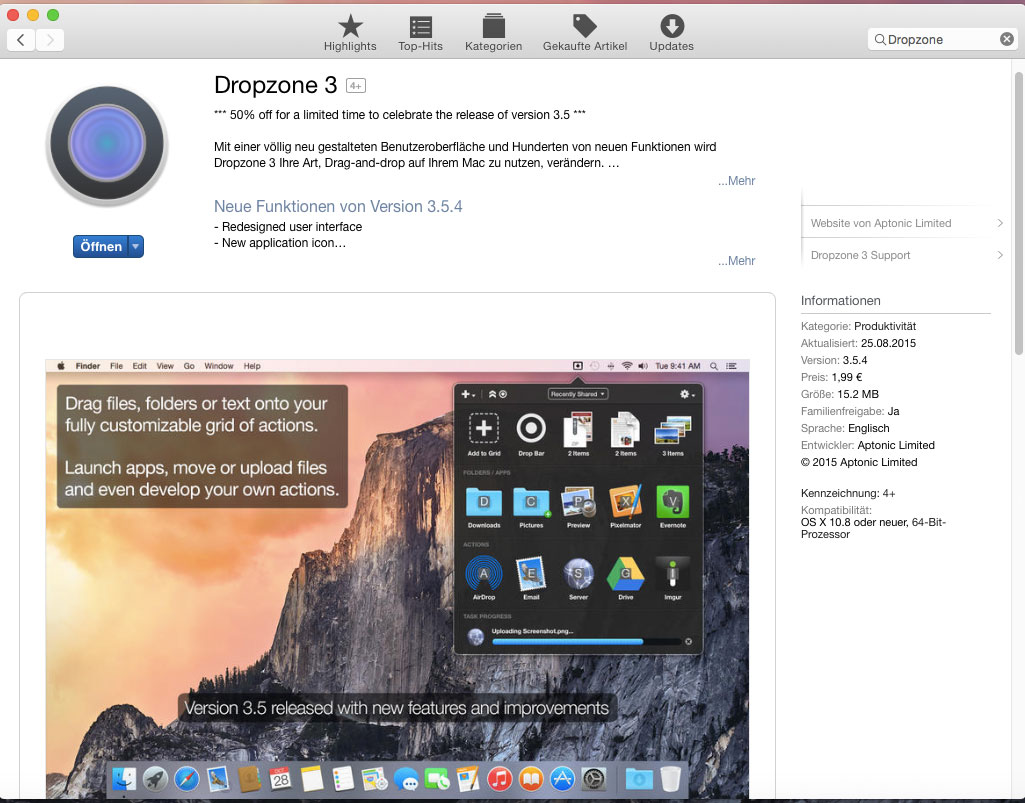Click the Pixelmator icon in grid

pyautogui.click(x=626, y=502)
